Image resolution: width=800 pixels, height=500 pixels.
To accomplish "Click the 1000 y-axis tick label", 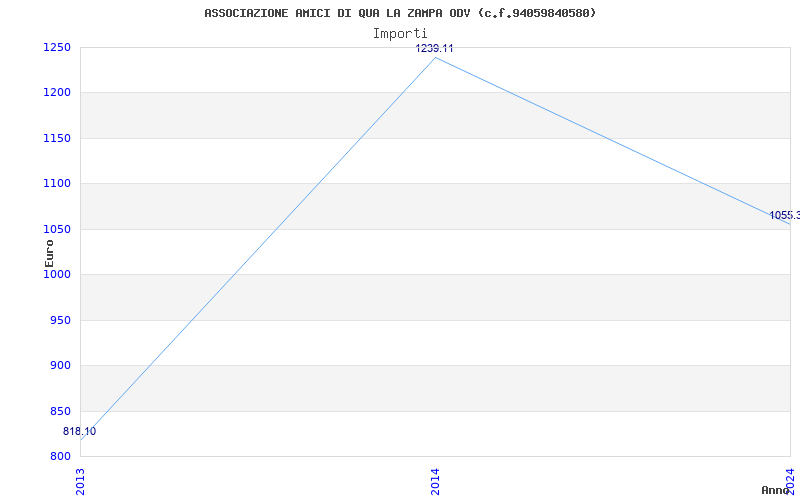I will 57,274.
